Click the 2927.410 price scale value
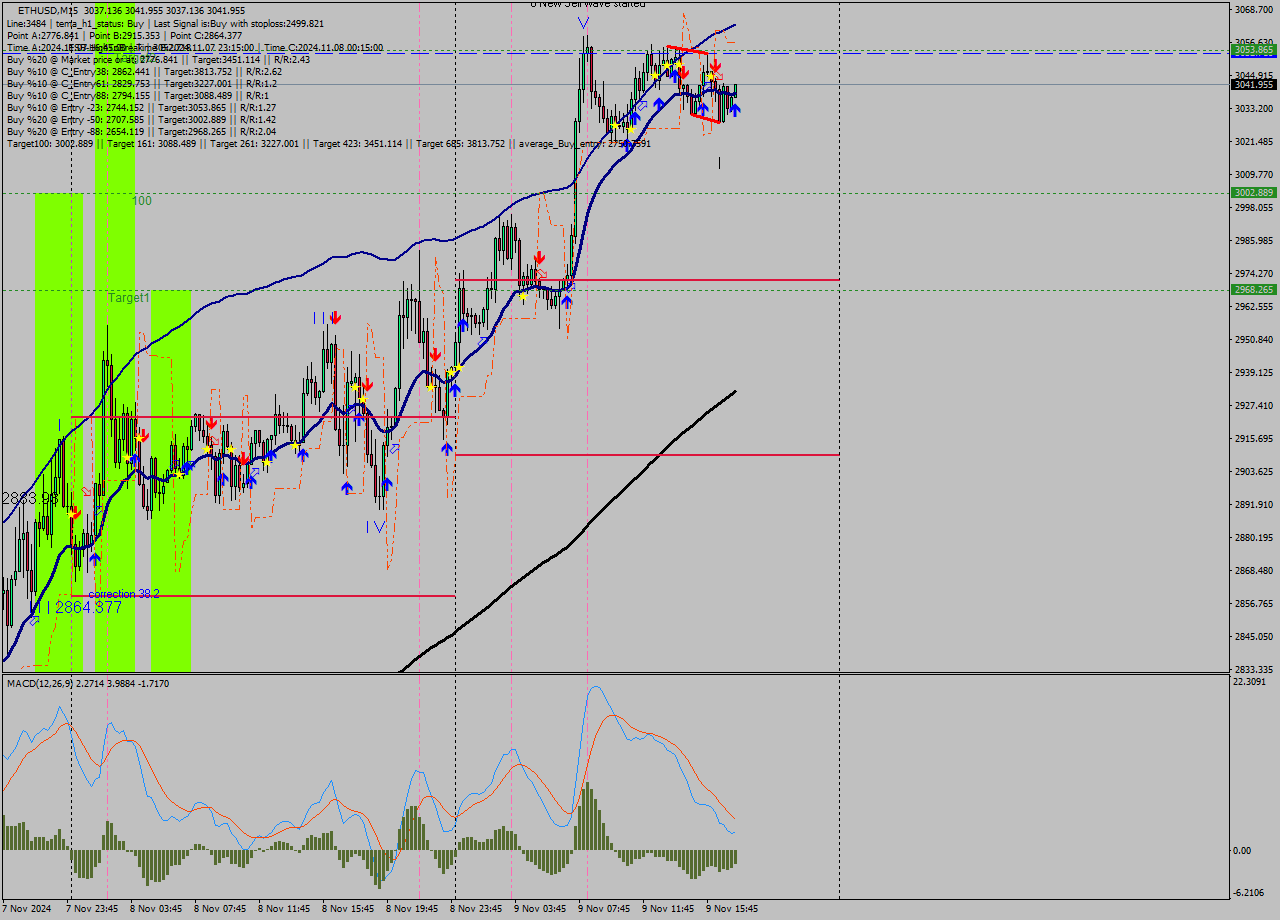This screenshot has width=1280, height=920. [1253, 405]
